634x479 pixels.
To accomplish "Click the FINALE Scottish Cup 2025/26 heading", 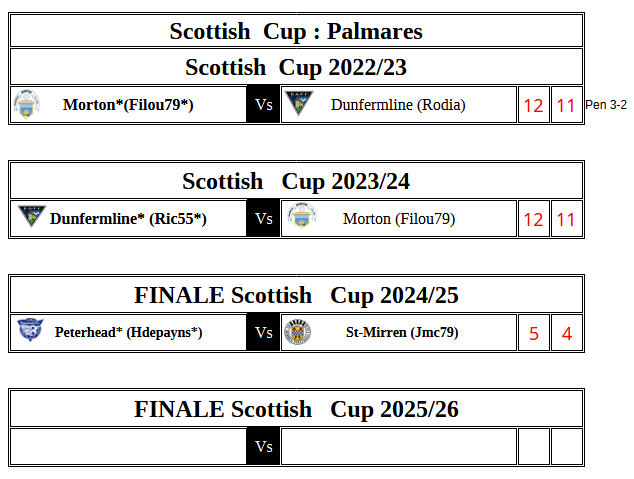I will pos(296,409).
